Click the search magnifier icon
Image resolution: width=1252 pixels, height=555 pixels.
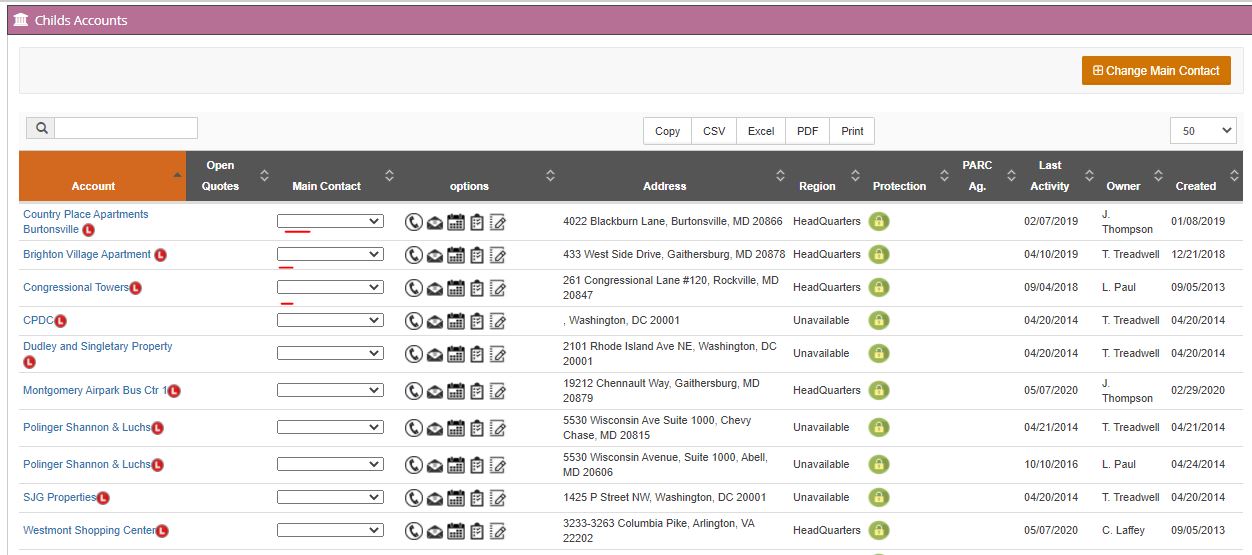40,128
